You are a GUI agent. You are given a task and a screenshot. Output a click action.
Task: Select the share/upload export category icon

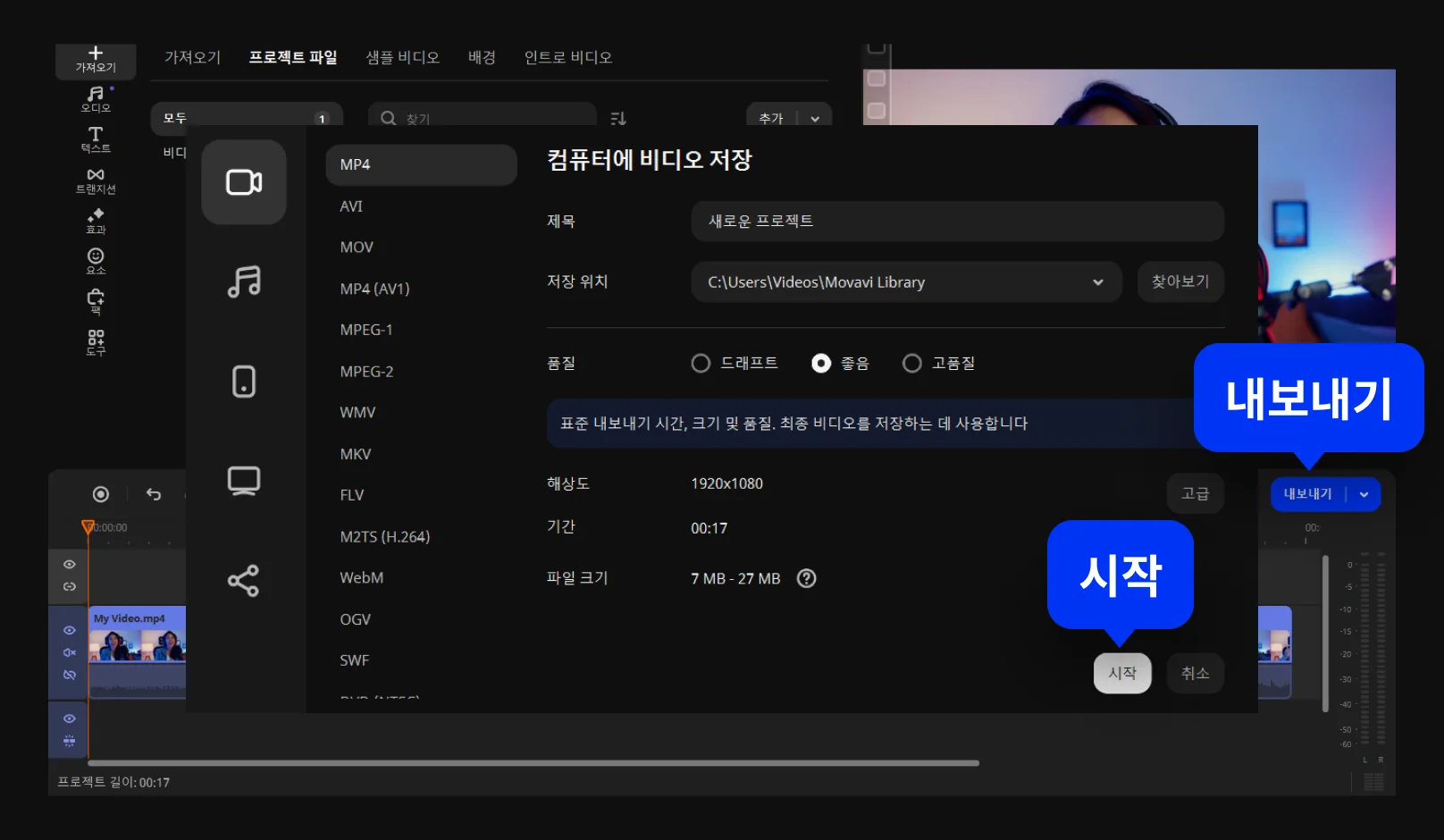[244, 581]
